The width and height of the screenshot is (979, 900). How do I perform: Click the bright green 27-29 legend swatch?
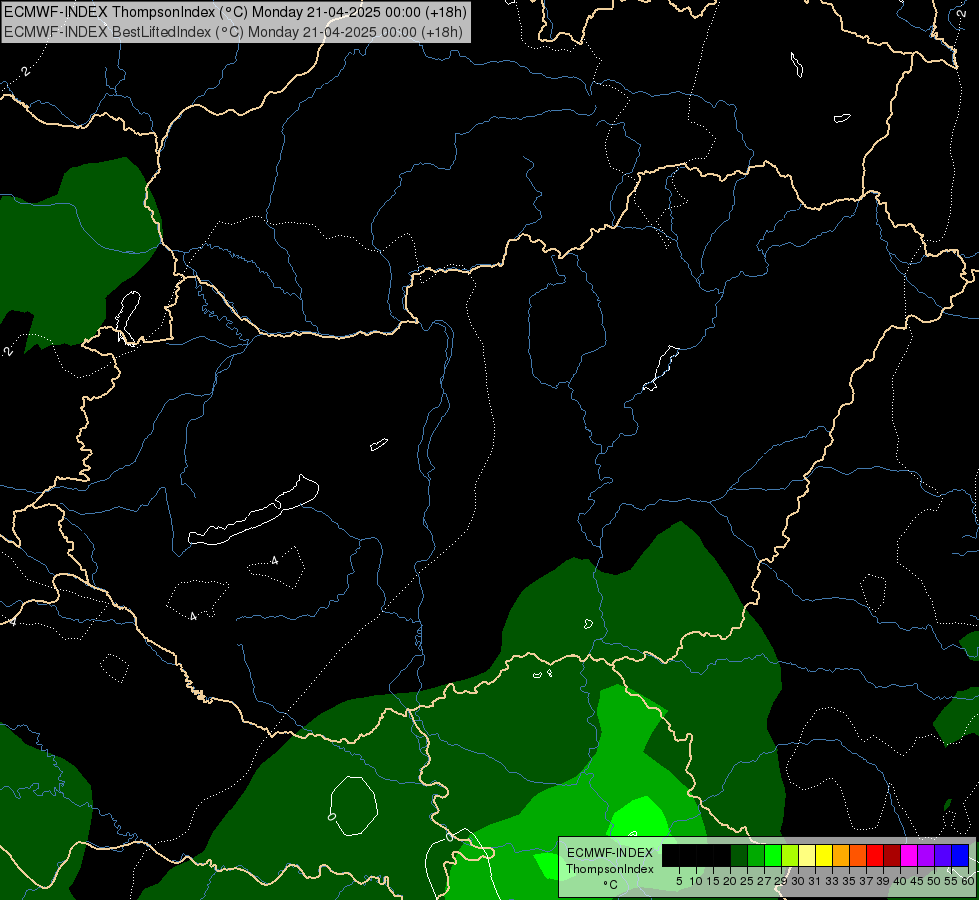(x=773, y=856)
